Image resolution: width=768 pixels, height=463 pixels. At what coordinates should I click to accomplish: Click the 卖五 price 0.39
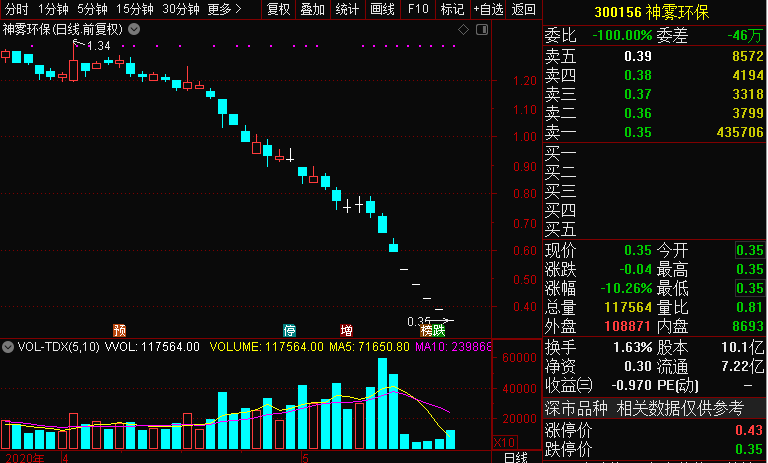638,56
